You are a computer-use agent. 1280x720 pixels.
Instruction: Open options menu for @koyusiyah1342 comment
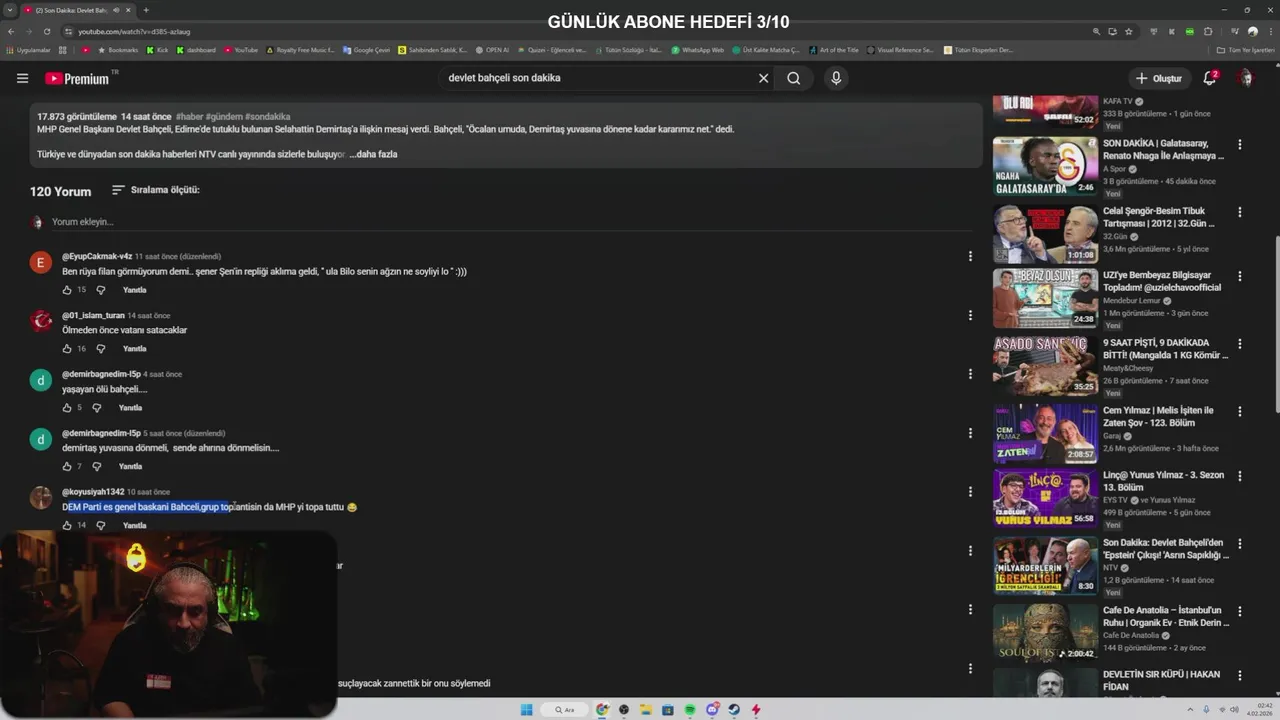pyautogui.click(x=969, y=491)
